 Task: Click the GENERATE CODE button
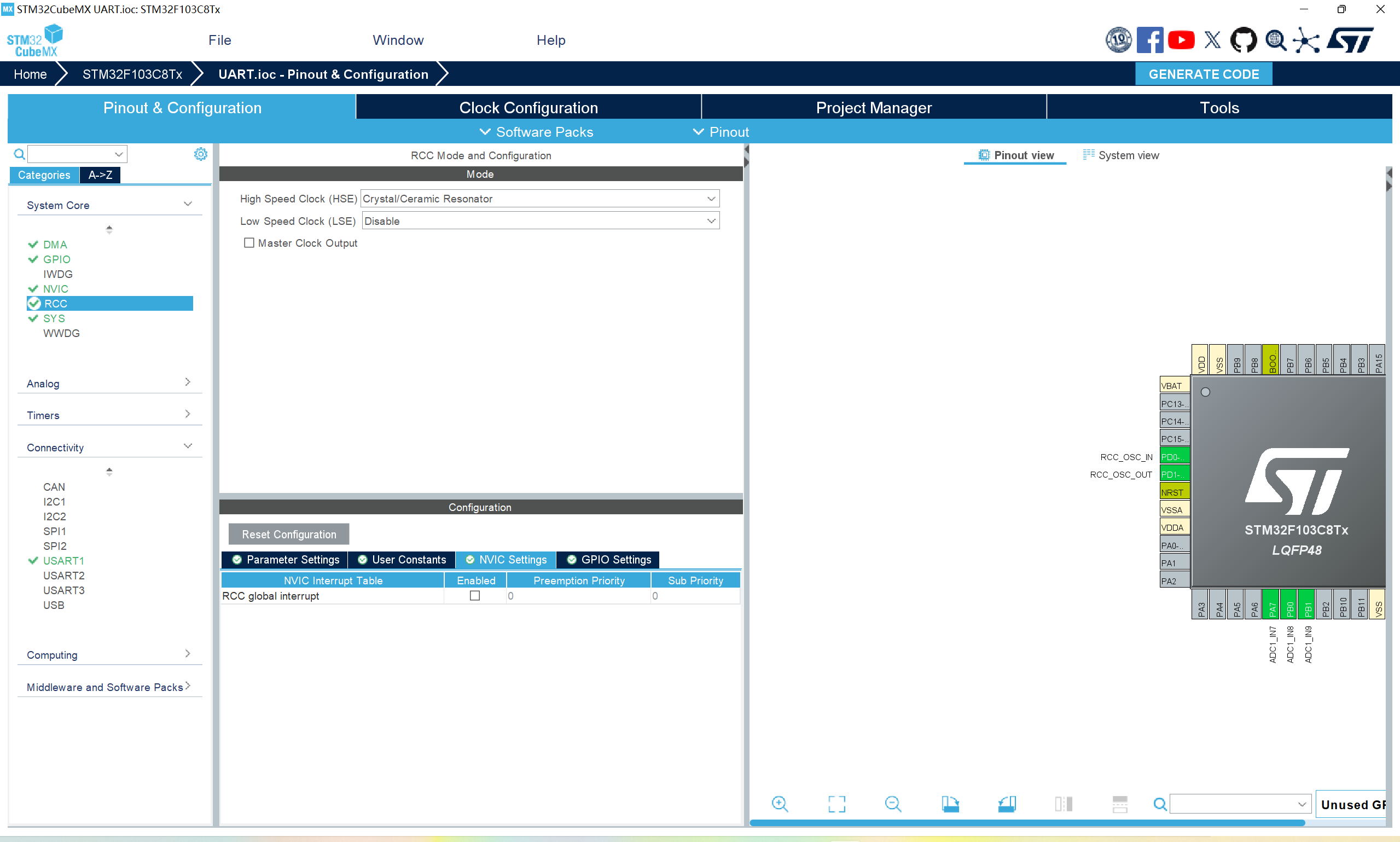[1203, 74]
